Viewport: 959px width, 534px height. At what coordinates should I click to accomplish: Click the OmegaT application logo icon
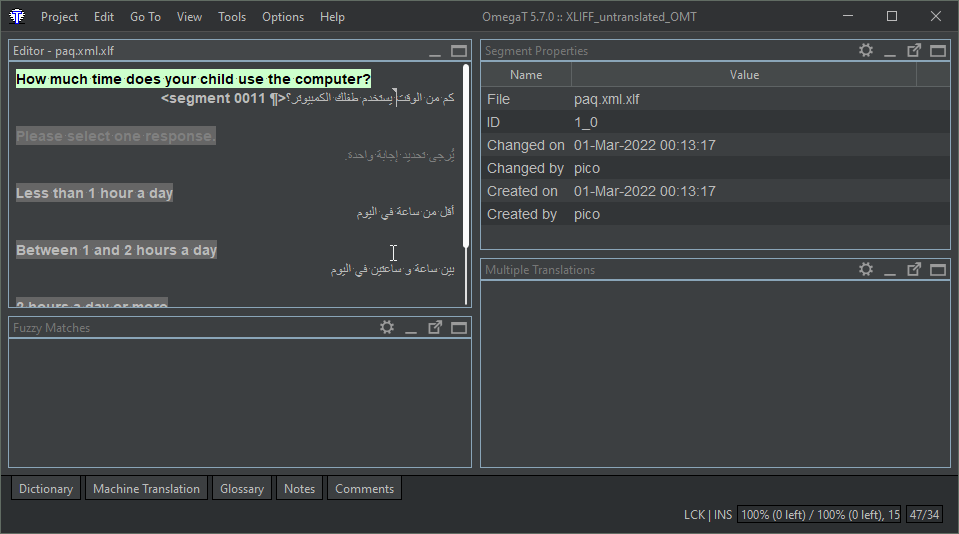click(17, 17)
